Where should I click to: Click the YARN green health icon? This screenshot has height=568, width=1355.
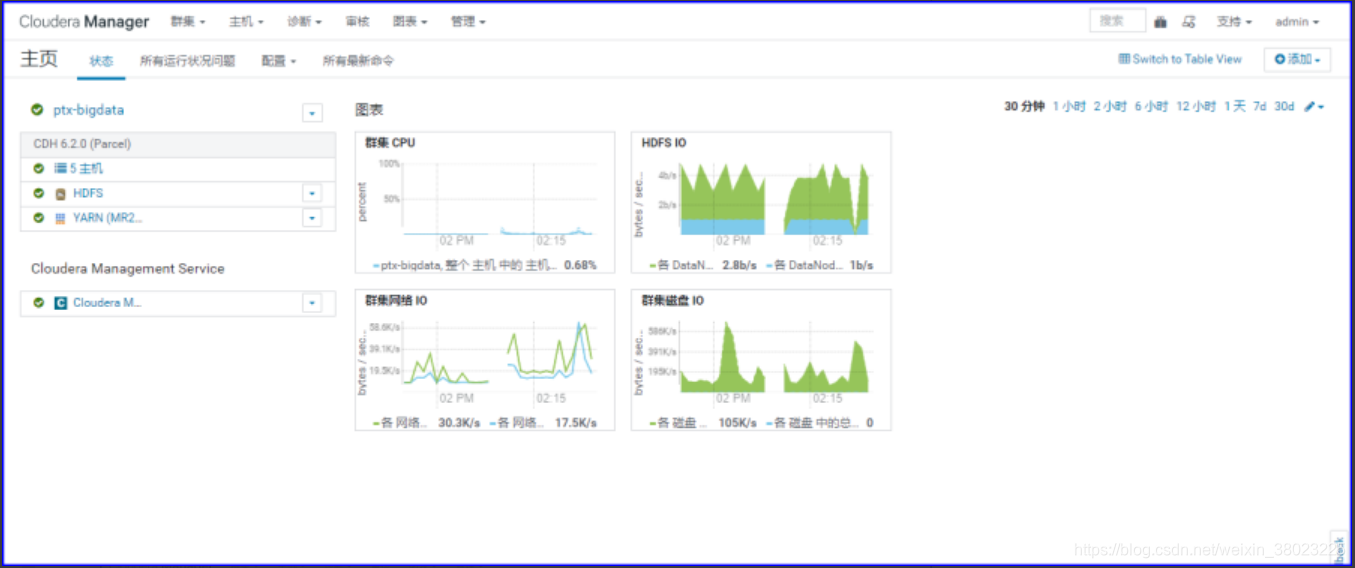[39, 218]
